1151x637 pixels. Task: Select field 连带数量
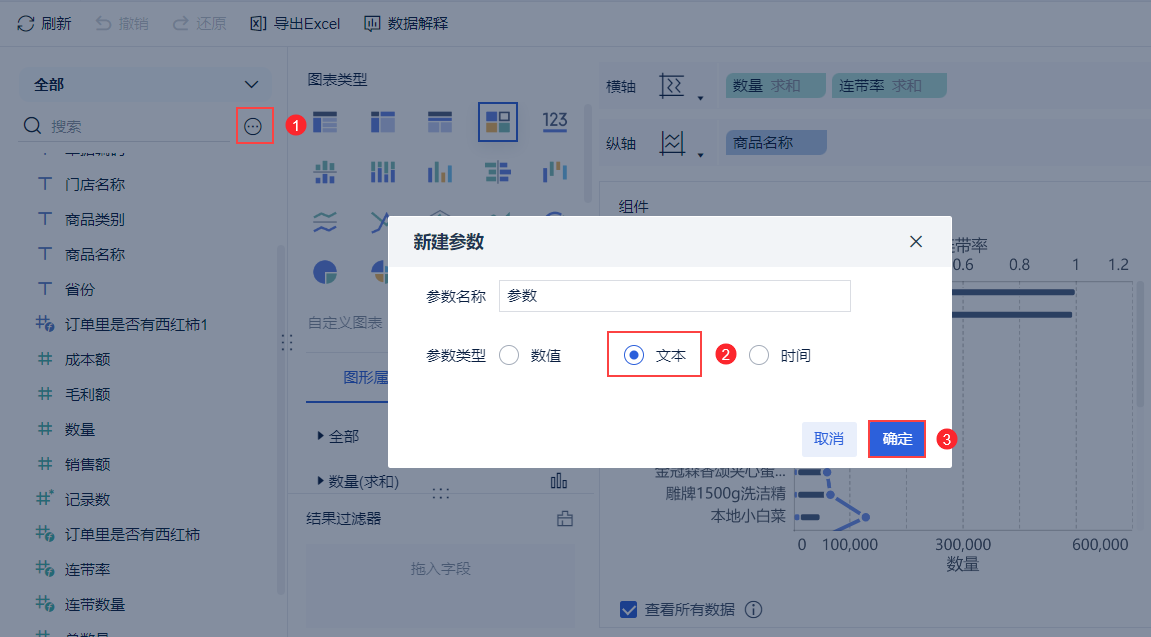pyautogui.click(x=95, y=605)
